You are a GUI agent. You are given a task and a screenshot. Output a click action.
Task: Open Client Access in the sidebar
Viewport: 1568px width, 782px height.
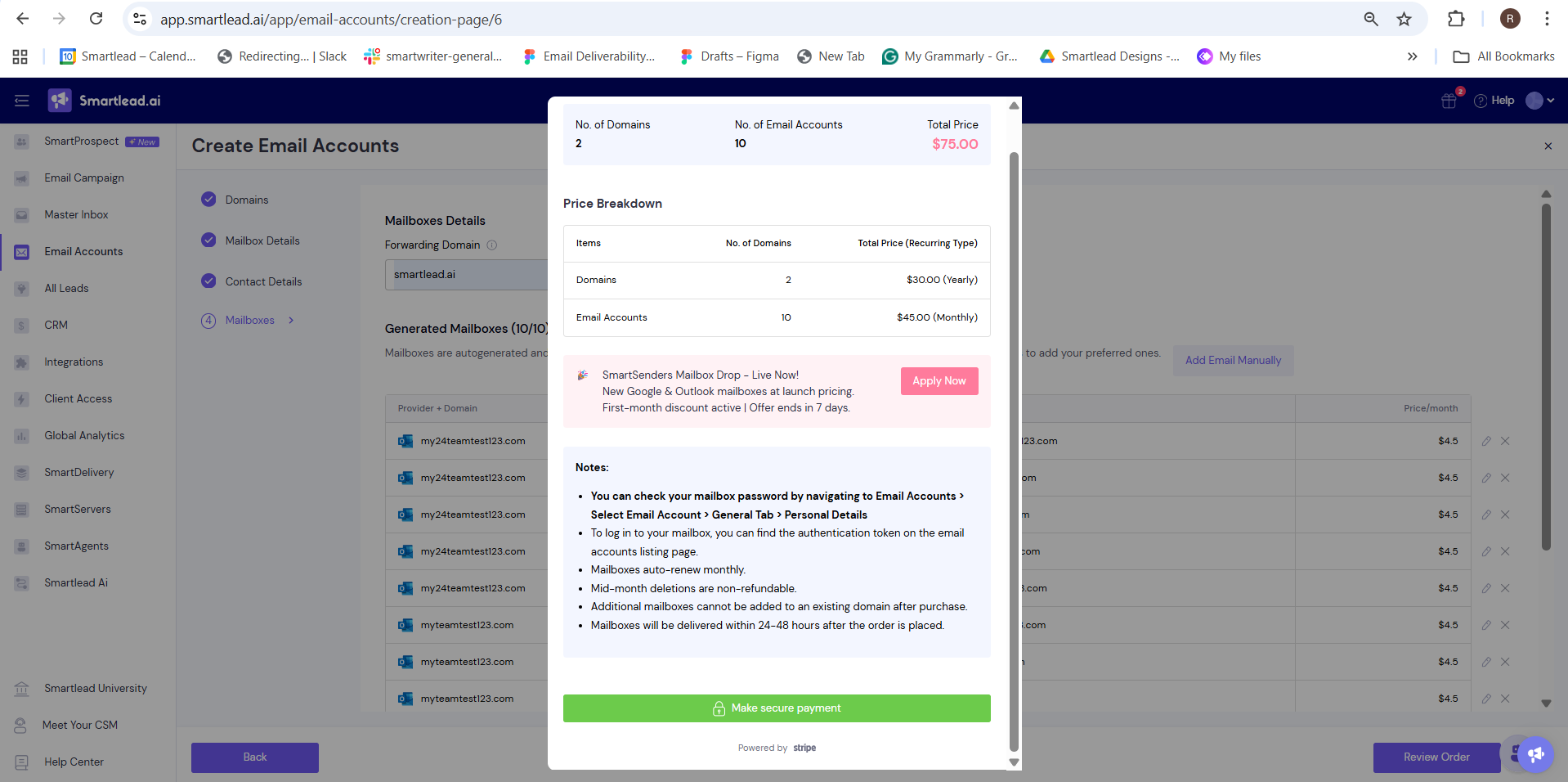click(78, 399)
